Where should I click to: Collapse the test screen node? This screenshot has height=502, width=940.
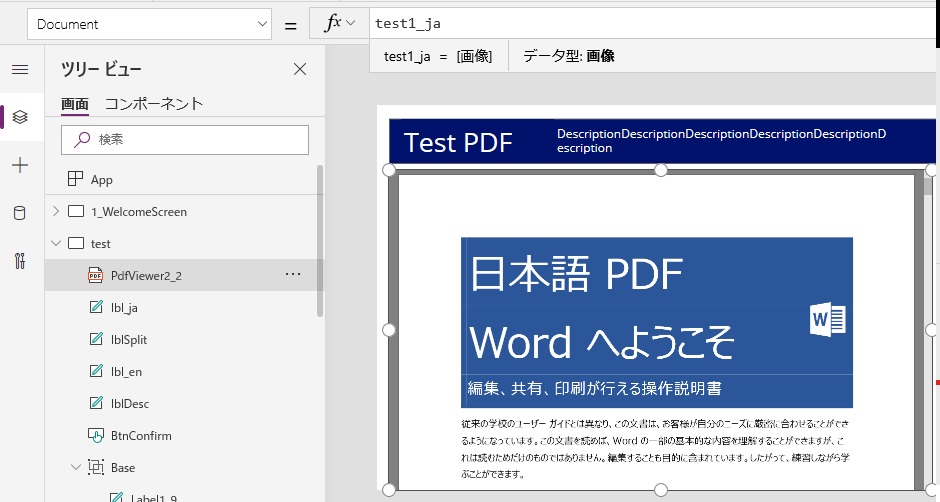tap(56, 243)
